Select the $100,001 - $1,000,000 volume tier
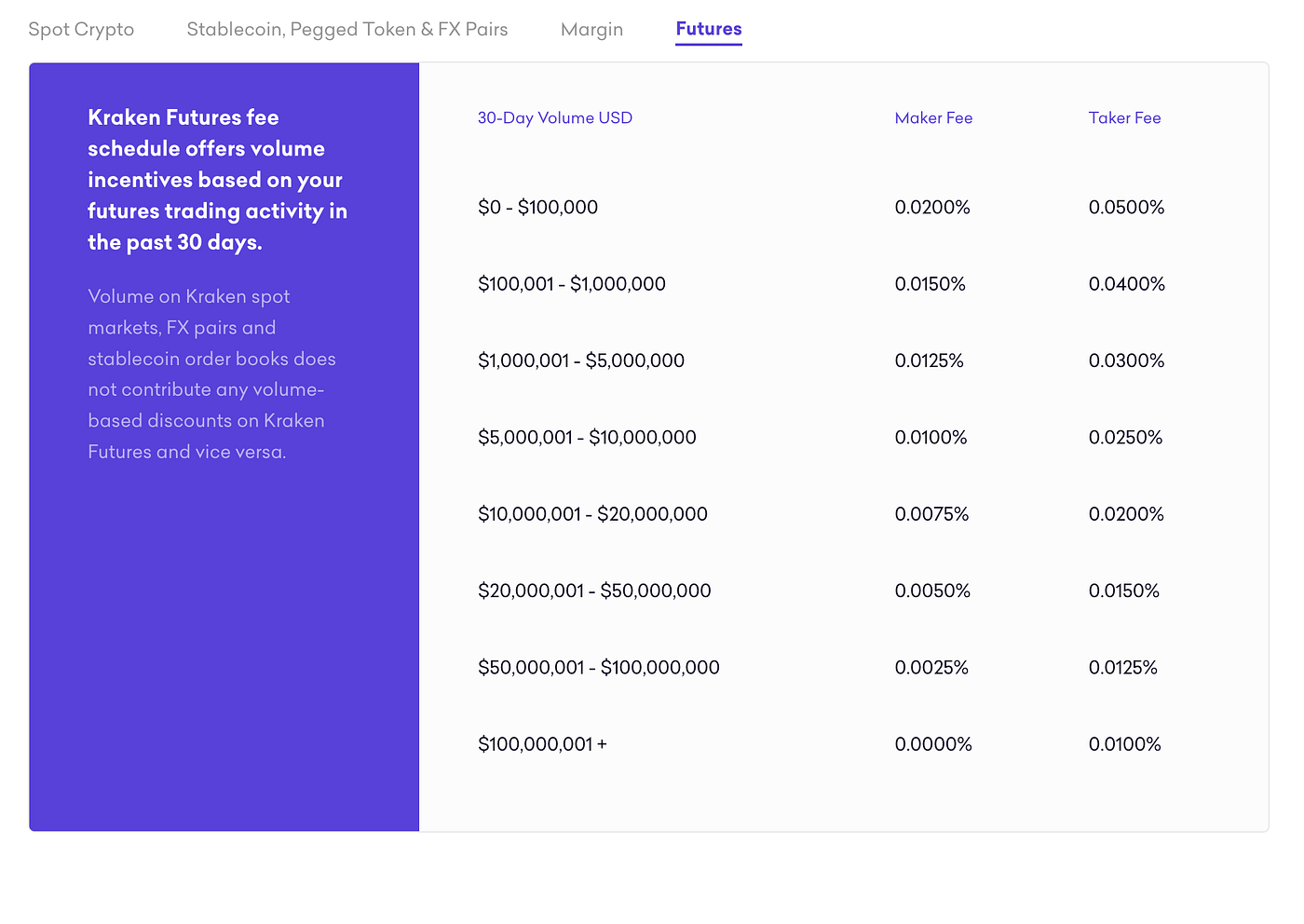 coord(572,283)
